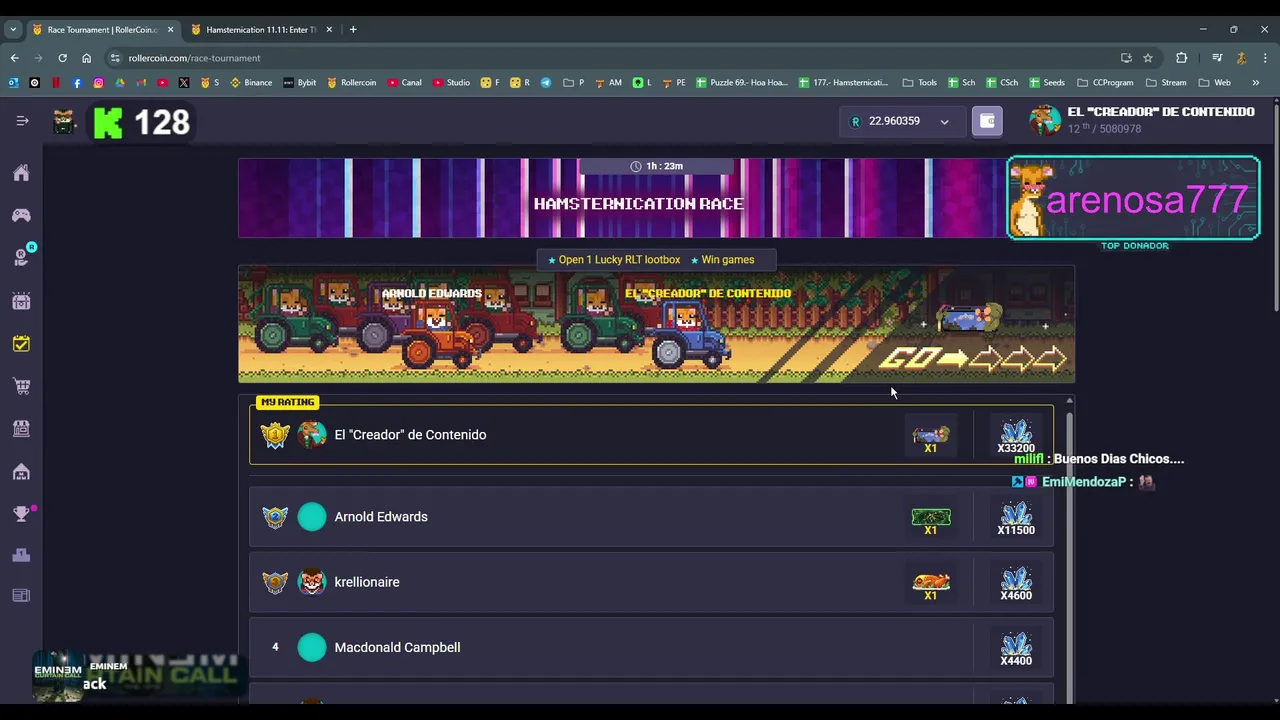Image resolution: width=1280 pixels, height=720 pixels.
Task: Open the highlighted events calendar icon
Action: tap(21, 344)
